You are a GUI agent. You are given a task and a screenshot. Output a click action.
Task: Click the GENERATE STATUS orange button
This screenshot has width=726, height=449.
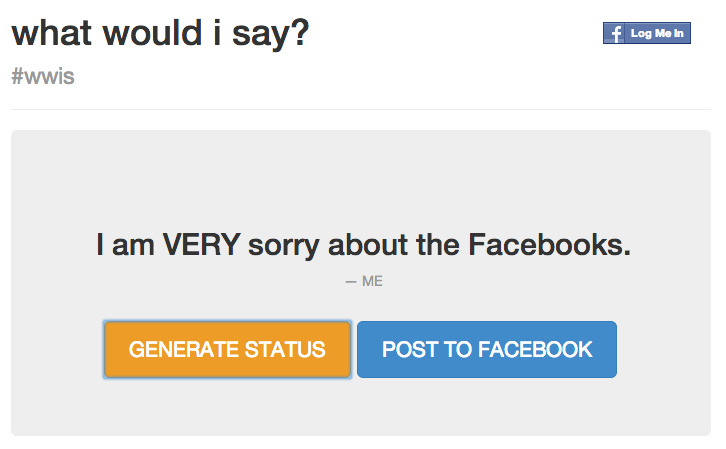(x=227, y=349)
